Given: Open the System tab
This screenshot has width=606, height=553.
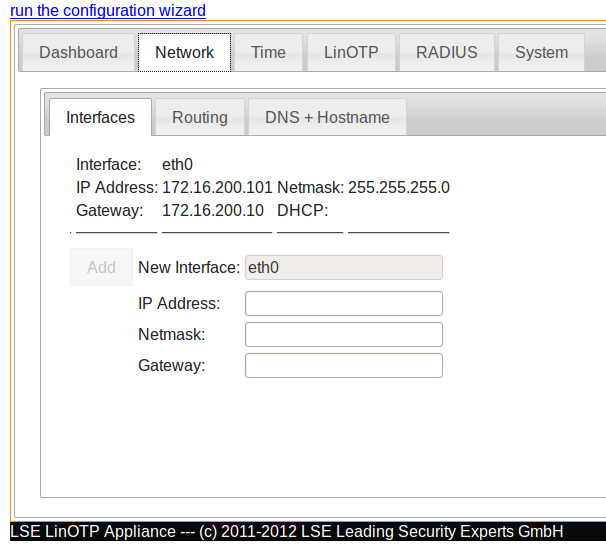Looking at the screenshot, I should tap(541, 53).
